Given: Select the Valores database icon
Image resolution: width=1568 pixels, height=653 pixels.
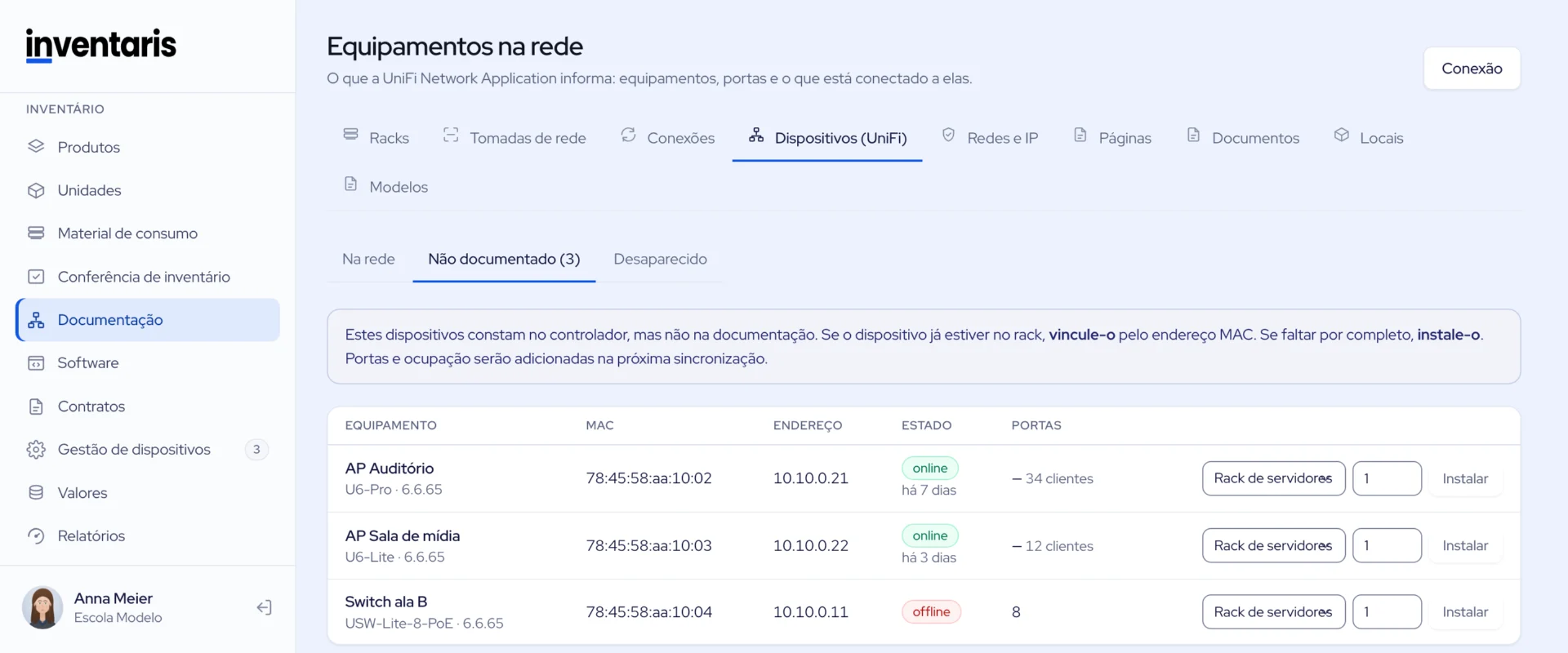Looking at the screenshot, I should click(36, 493).
